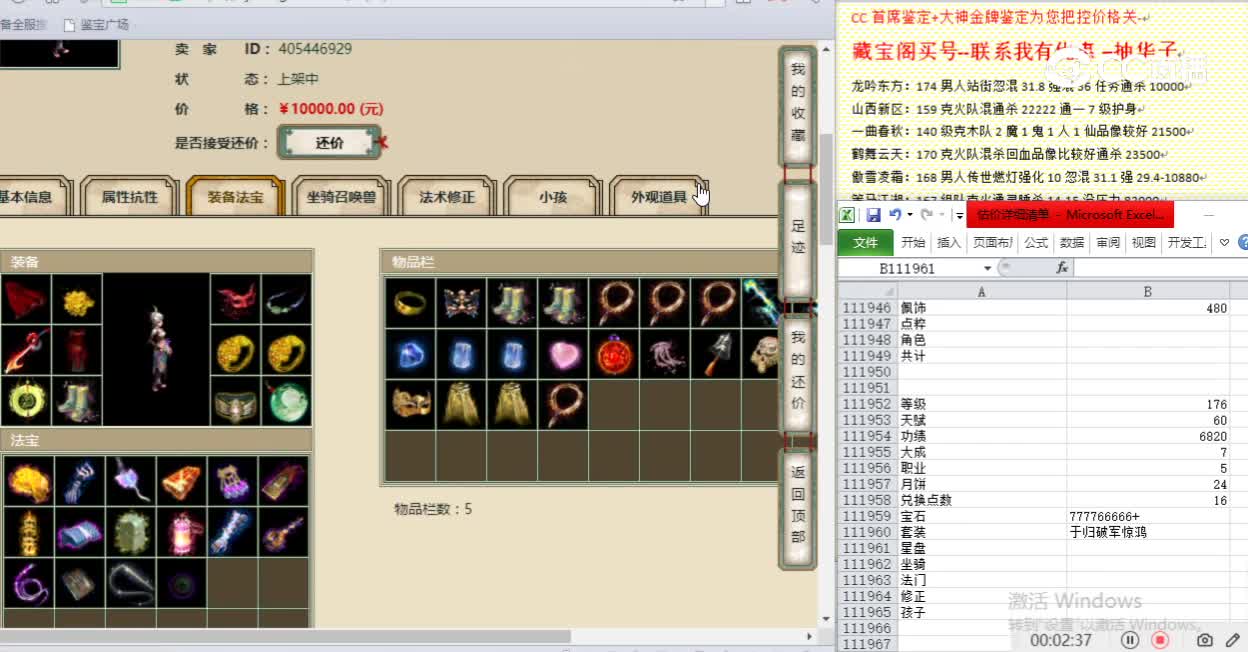The image size is (1248, 652).
Task: Take a screenshot with recorder camera icon
Action: coord(1205,639)
